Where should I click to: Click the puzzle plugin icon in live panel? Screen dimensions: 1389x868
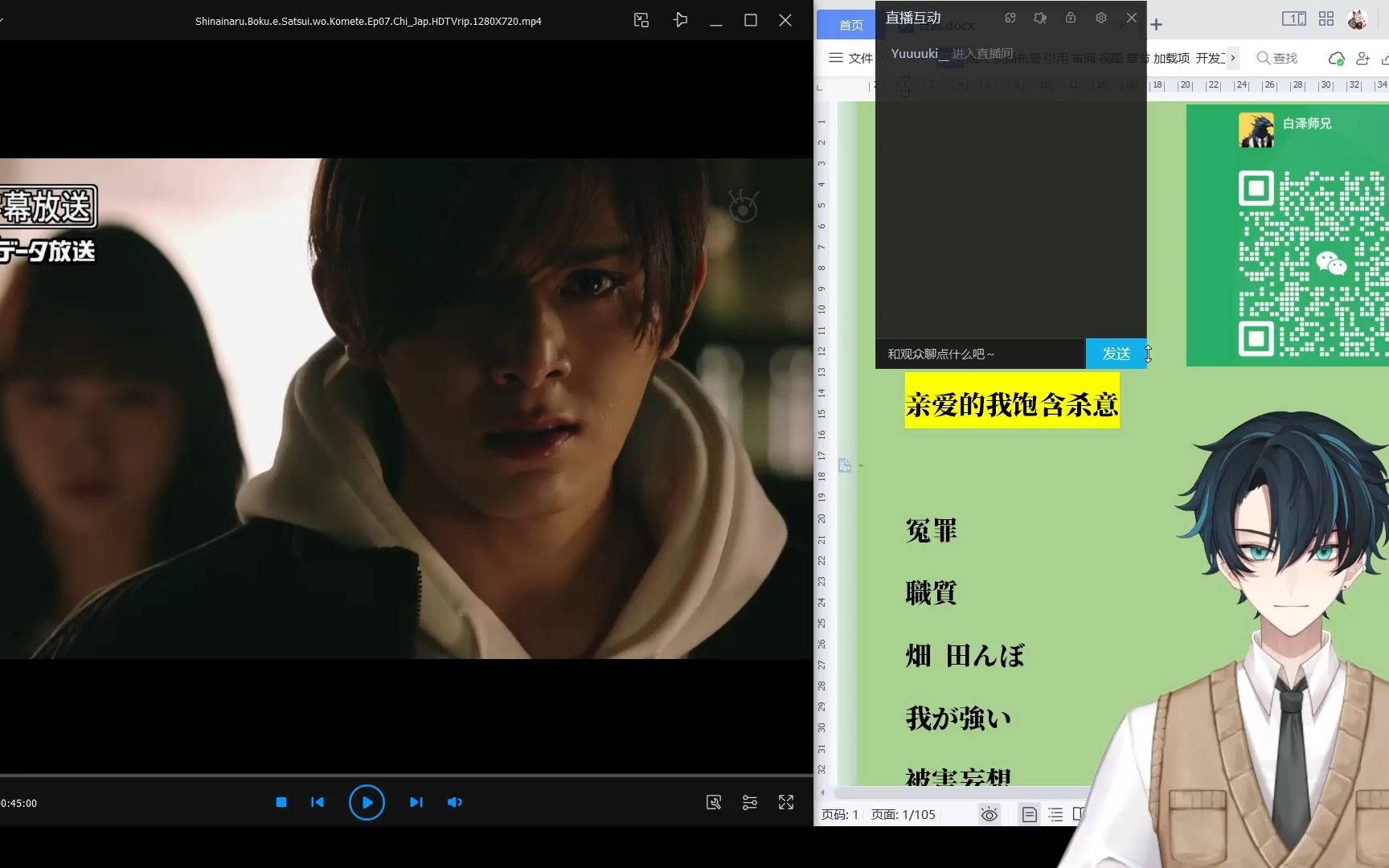pyautogui.click(x=1040, y=18)
